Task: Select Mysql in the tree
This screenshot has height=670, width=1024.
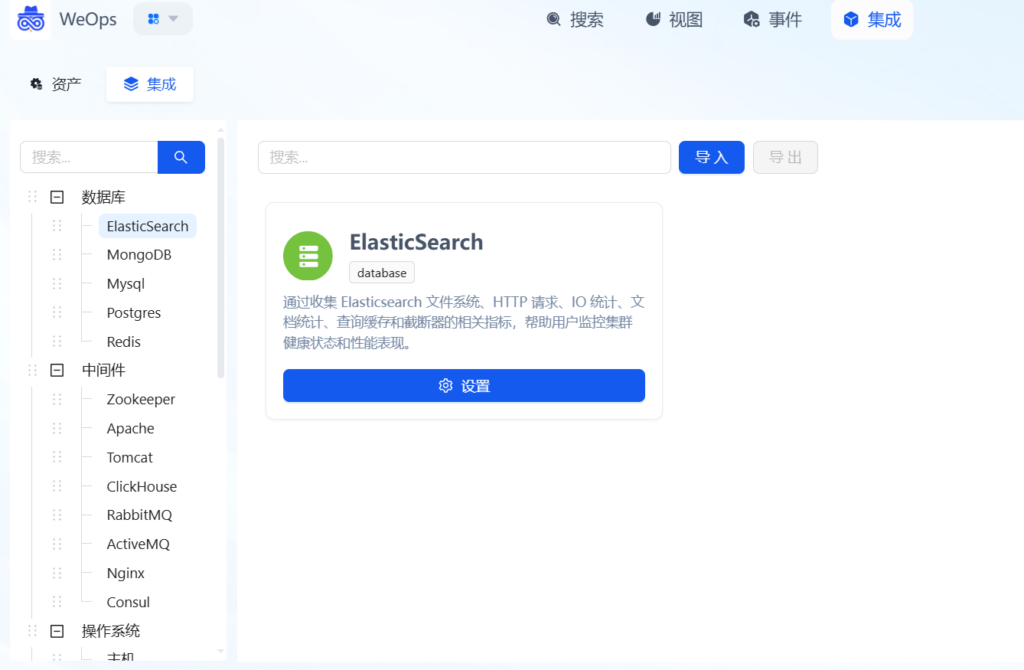Action: (125, 284)
